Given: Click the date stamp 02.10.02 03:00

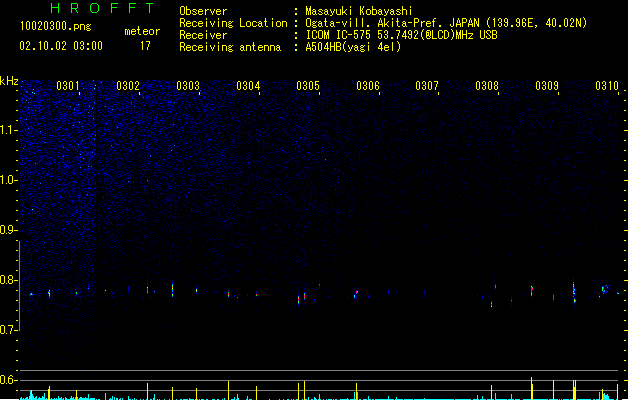Looking at the screenshot, I should (x=61, y=46).
